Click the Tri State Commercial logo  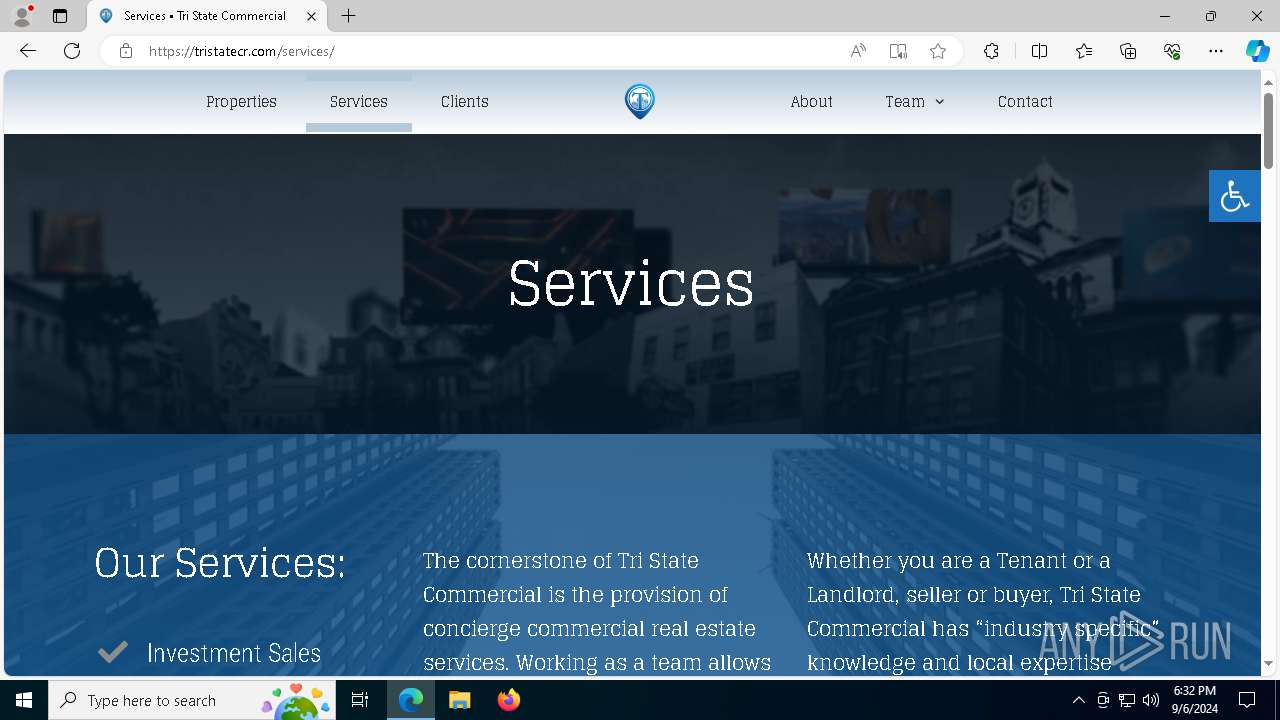tap(640, 101)
